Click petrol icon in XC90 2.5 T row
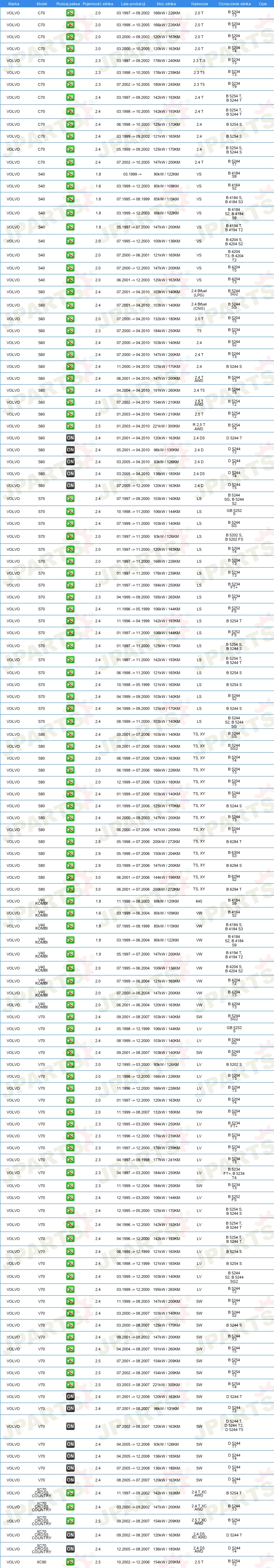Screen dimensions: 274x1568 pos(71,1562)
